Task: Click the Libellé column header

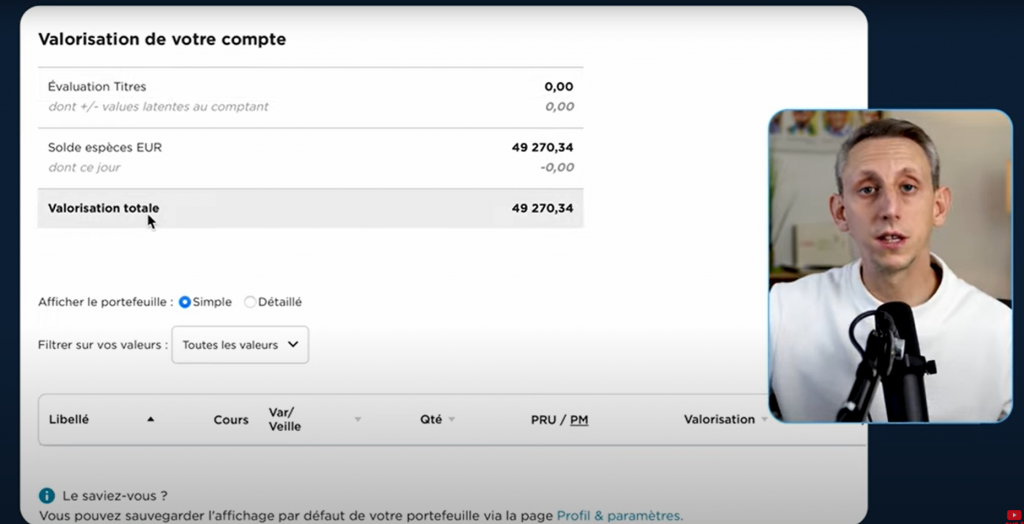Action: [x=69, y=420]
